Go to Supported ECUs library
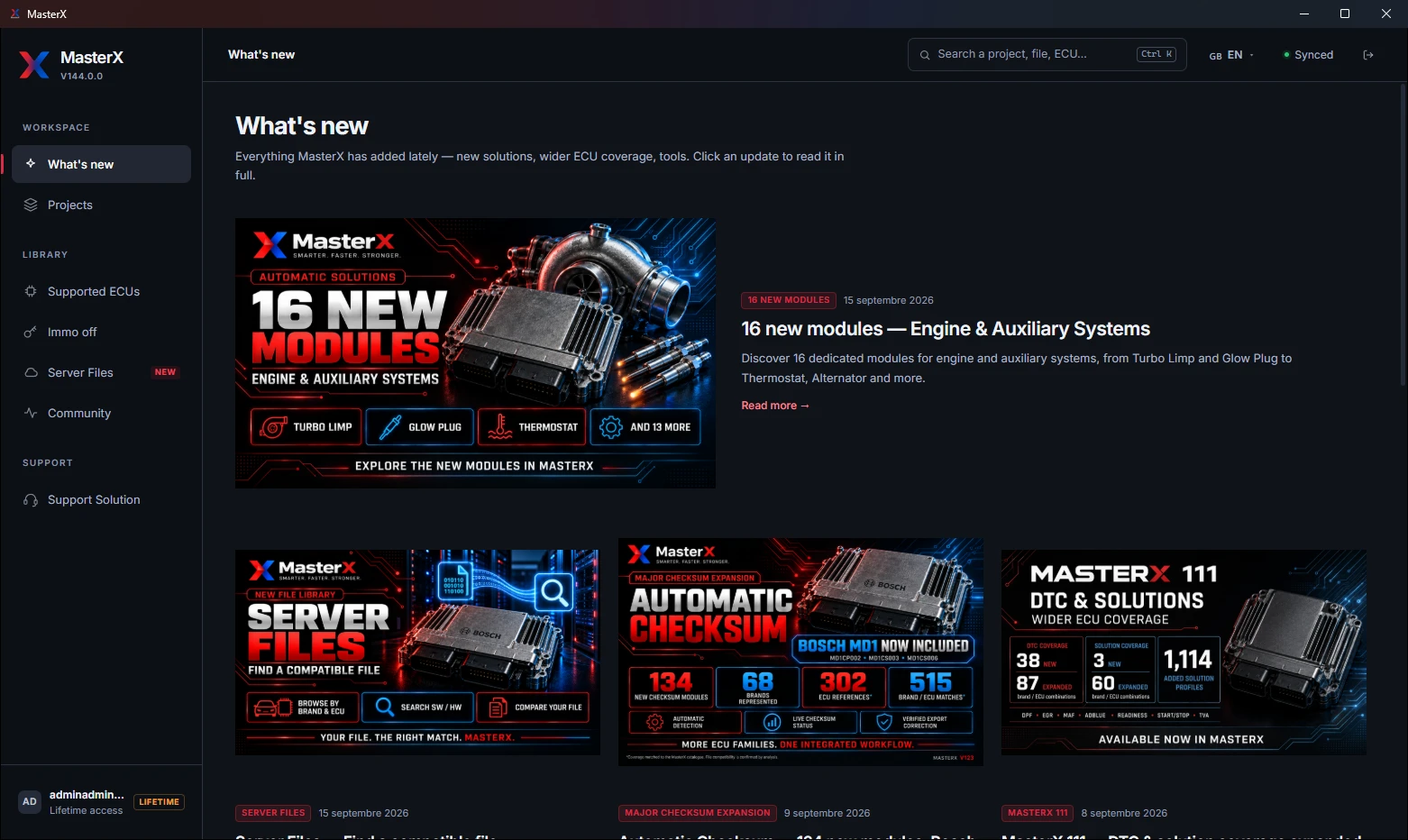Image resolution: width=1408 pixels, height=840 pixels. [101, 291]
